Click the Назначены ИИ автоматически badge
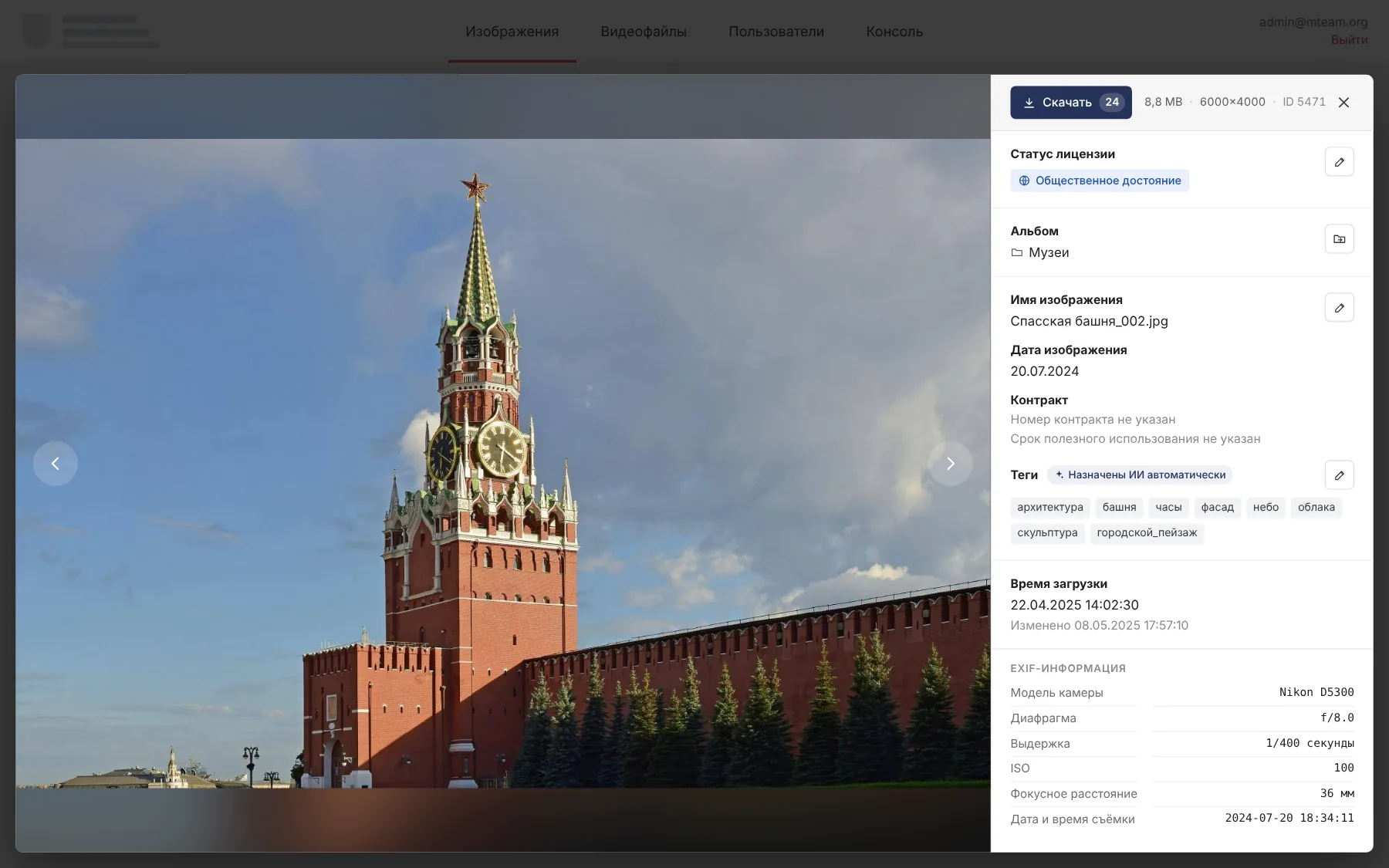This screenshot has height=868, width=1389. (x=1140, y=475)
